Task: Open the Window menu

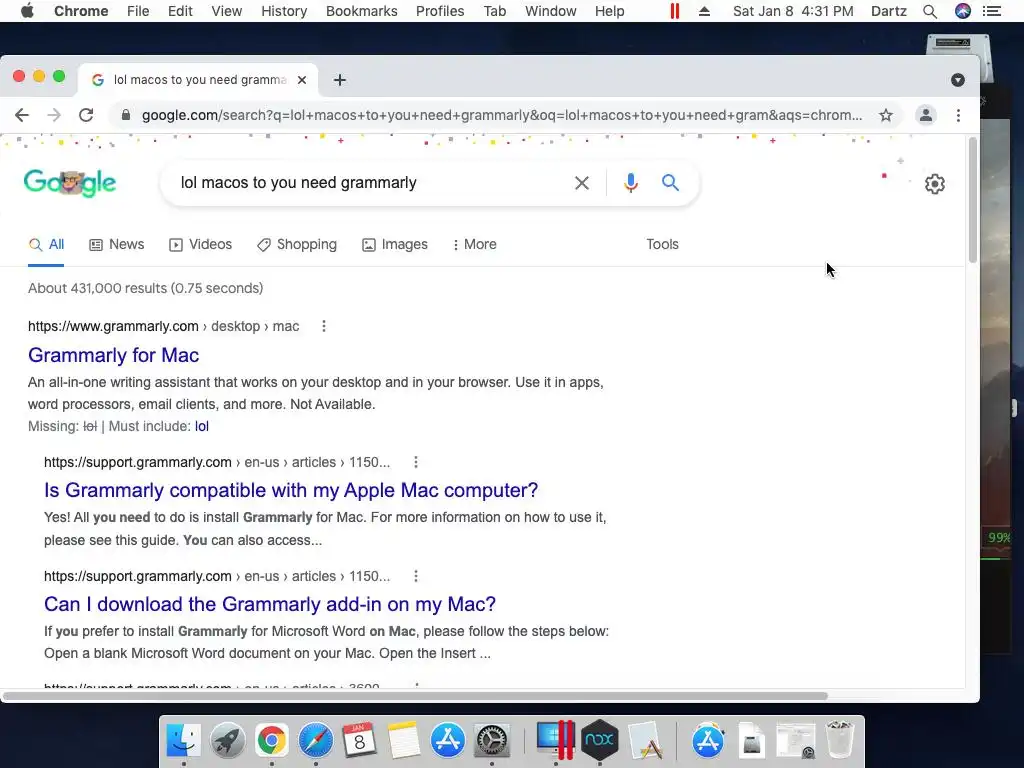Action: coord(551,11)
